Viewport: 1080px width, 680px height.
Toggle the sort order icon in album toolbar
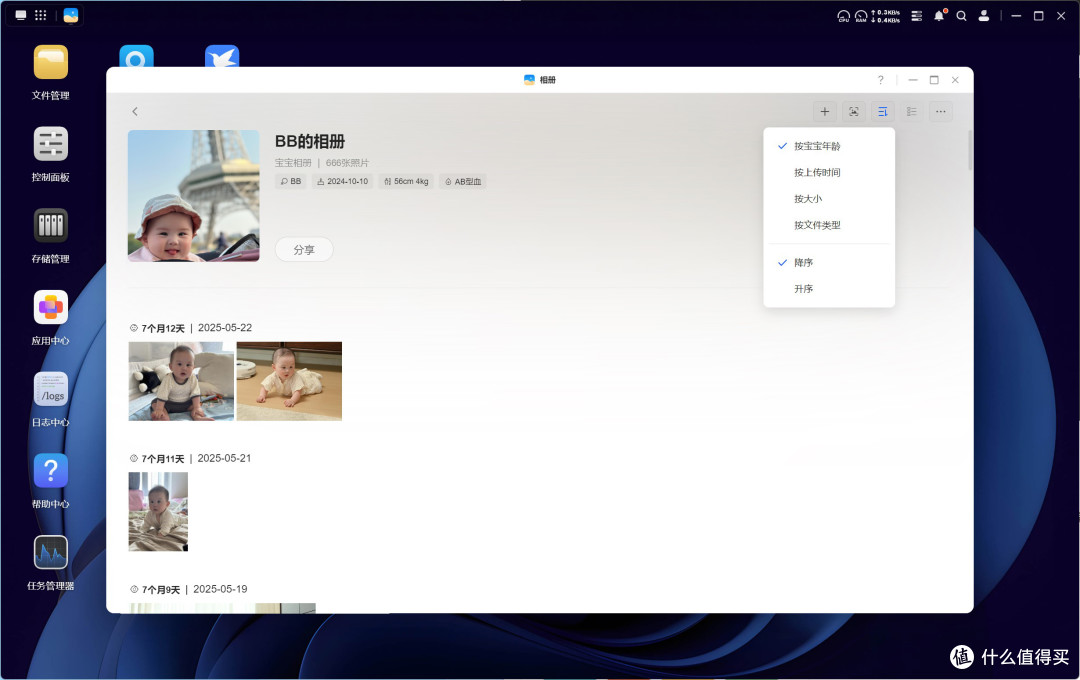pos(882,112)
